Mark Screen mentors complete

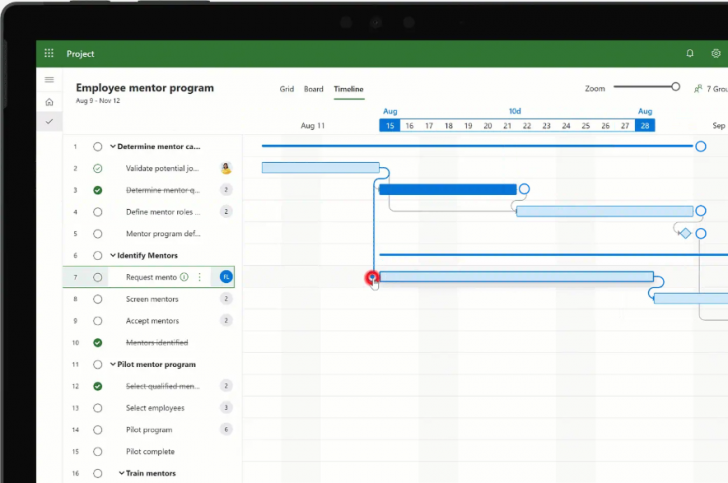pos(98,299)
